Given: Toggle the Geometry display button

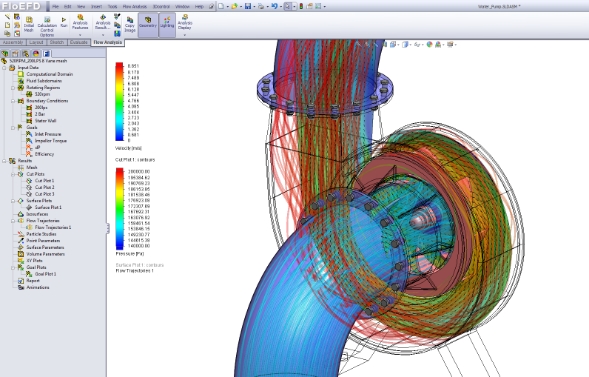Looking at the screenshot, I should [x=148, y=25].
